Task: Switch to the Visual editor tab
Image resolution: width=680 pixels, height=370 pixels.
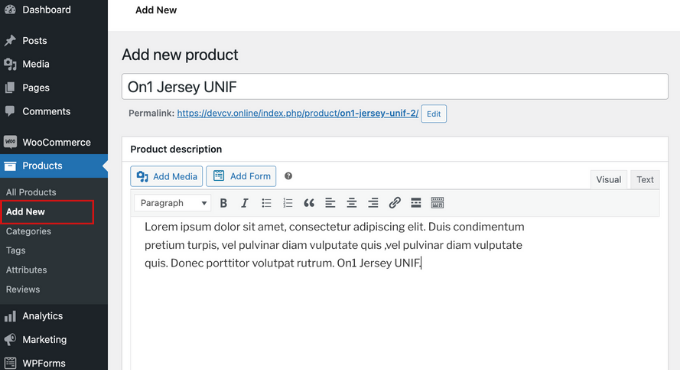Action: [x=608, y=180]
